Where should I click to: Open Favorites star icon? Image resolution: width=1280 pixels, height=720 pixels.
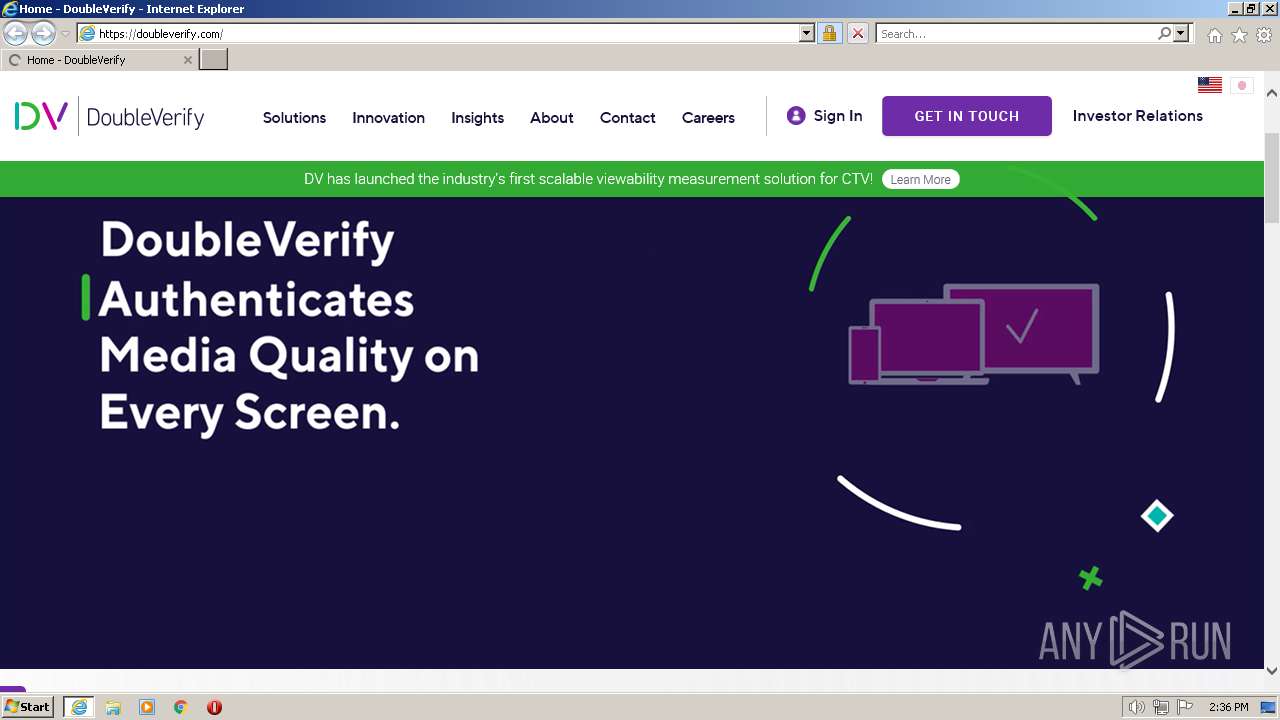pyautogui.click(x=1239, y=35)
